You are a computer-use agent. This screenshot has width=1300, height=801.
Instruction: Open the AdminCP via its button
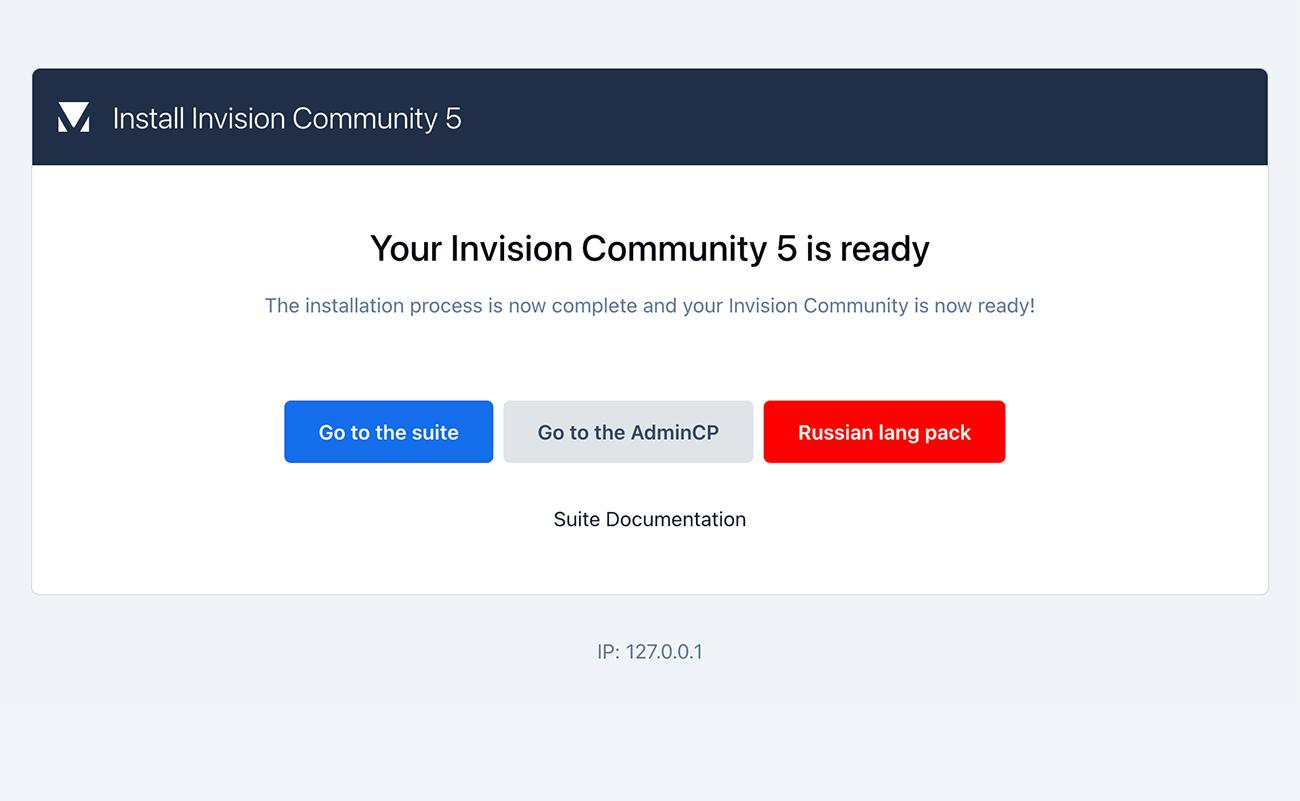pyautogui.click(x=628, y=432)
